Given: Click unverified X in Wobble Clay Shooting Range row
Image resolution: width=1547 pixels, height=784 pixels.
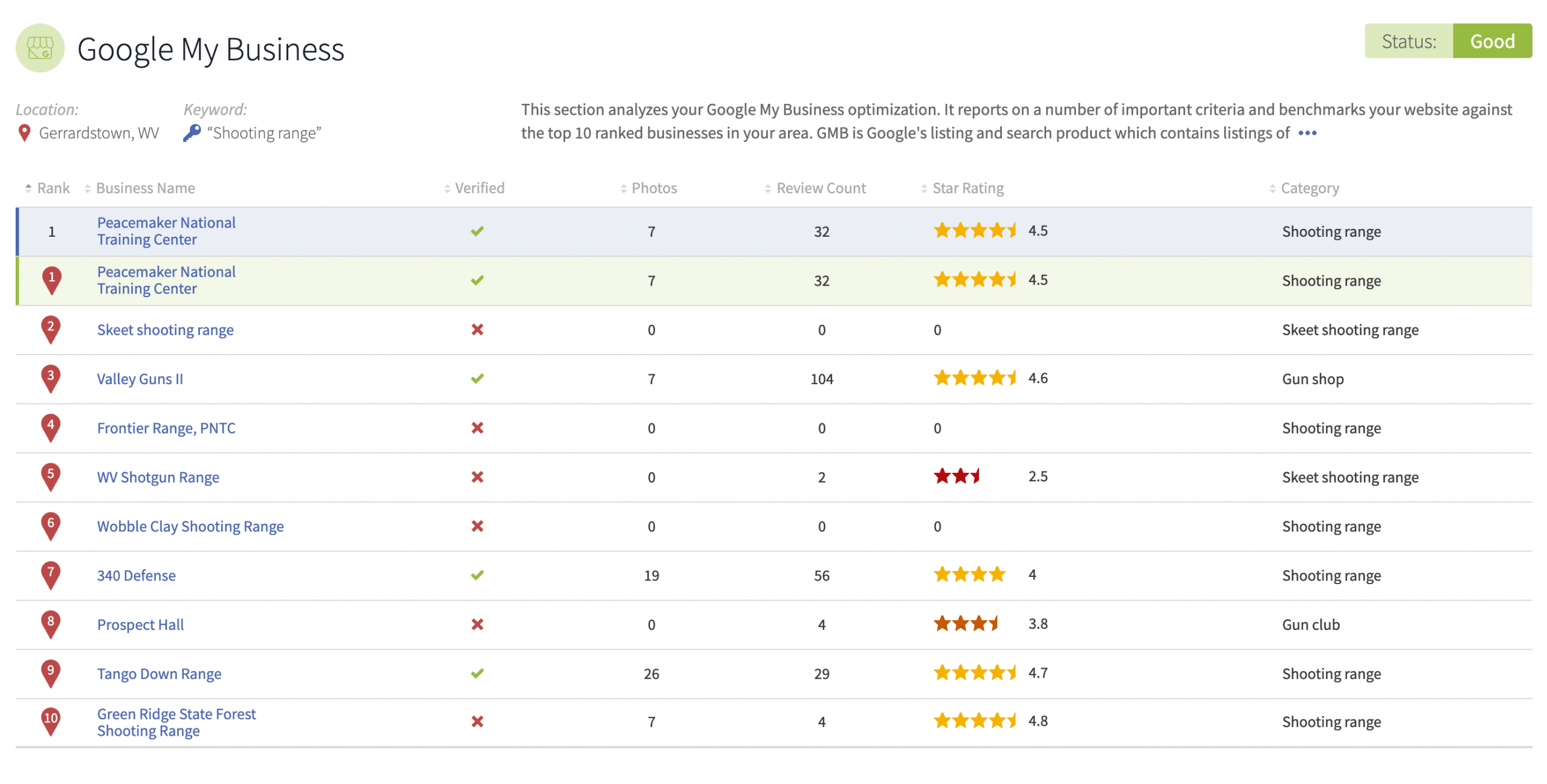Looking at the screenshot, I should click(477, 526).
